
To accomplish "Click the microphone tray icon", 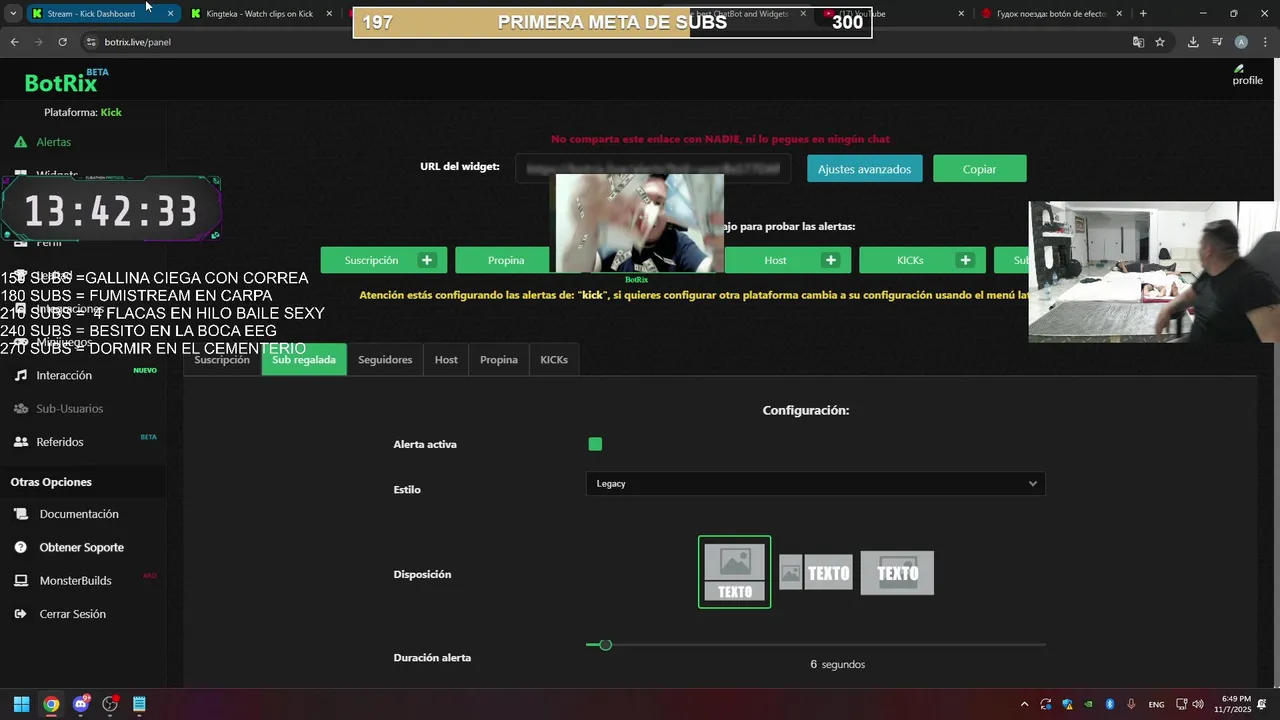I will pyautogui.click(x=1131, y=704).
